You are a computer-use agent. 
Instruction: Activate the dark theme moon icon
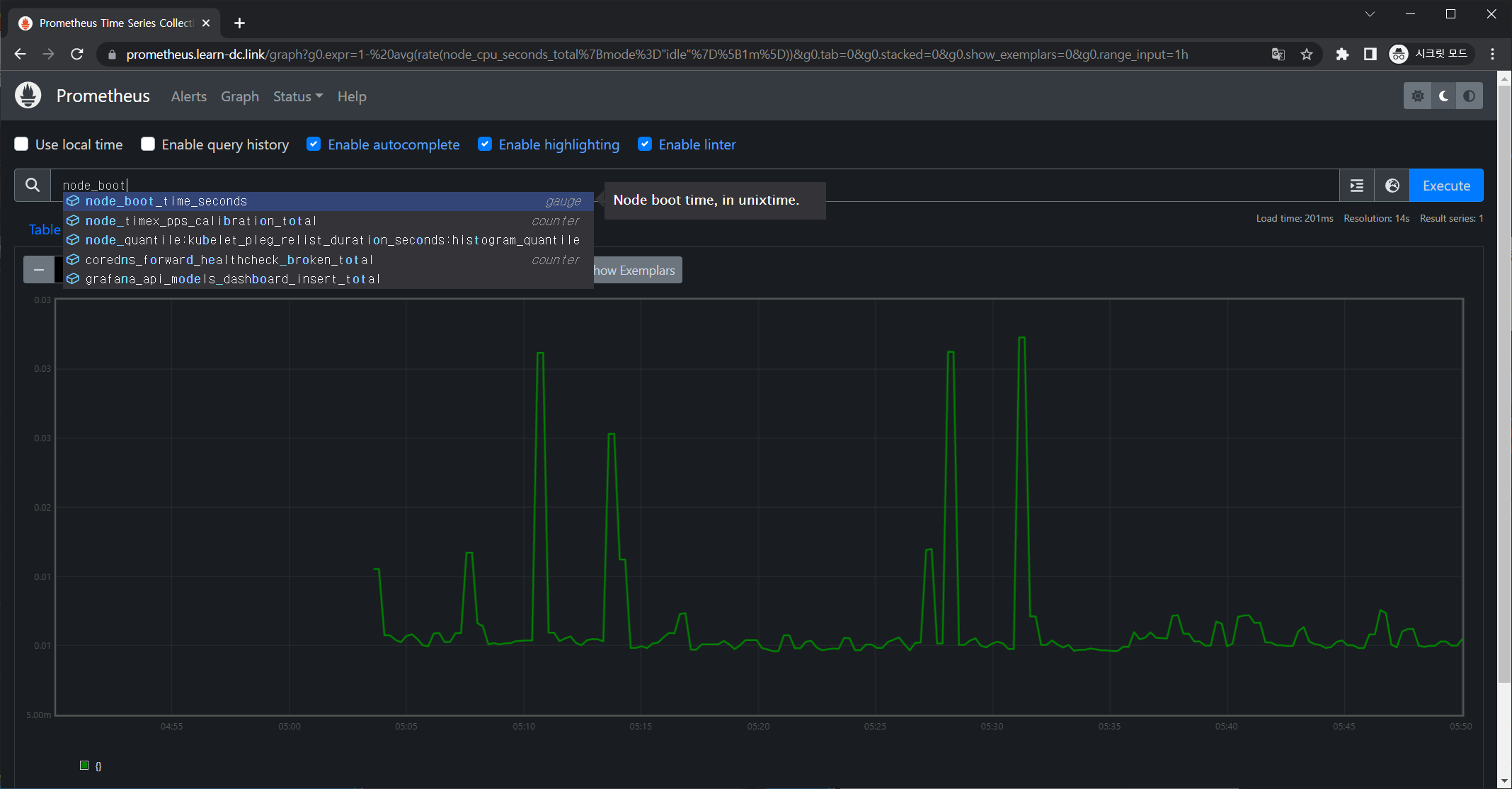(1443, 96)
